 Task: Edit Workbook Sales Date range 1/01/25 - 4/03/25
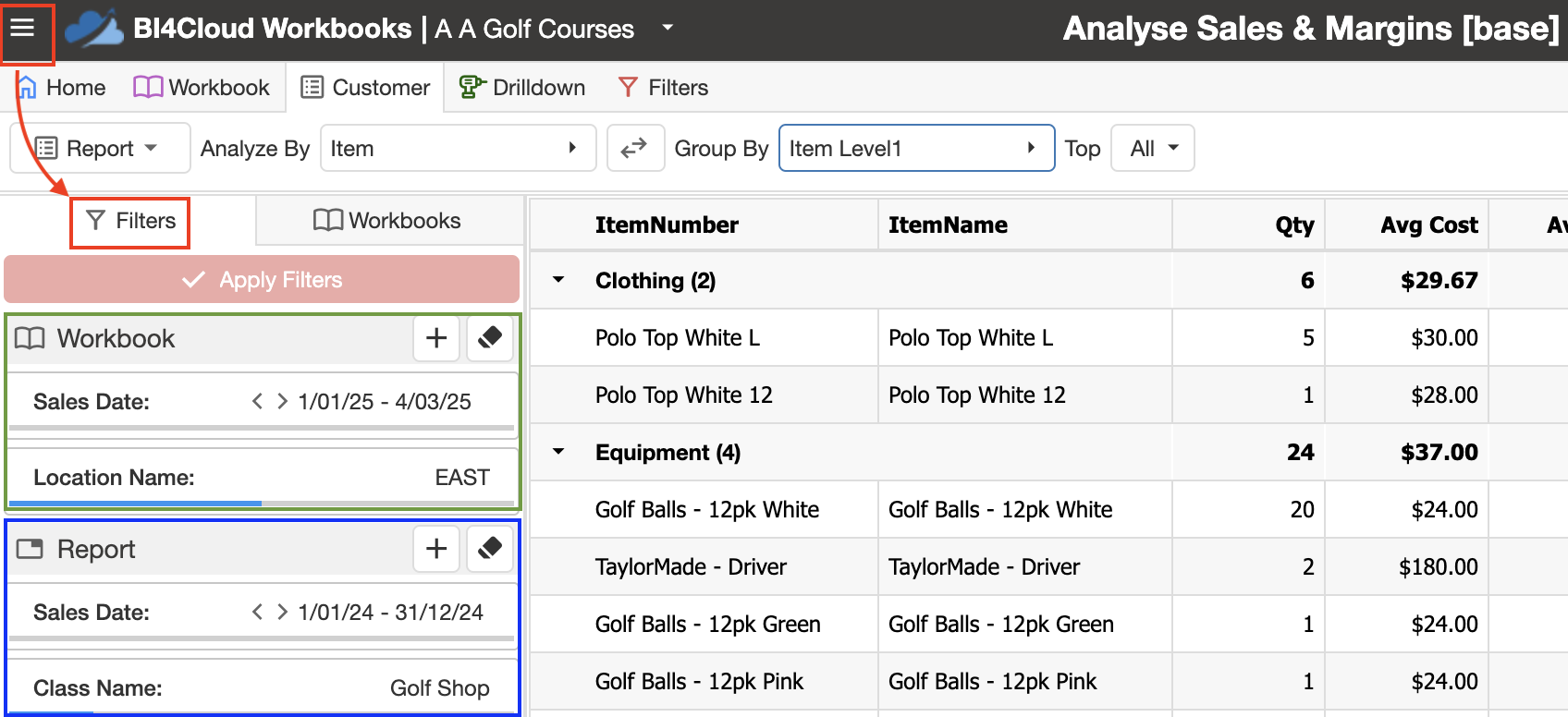point(385,401)
